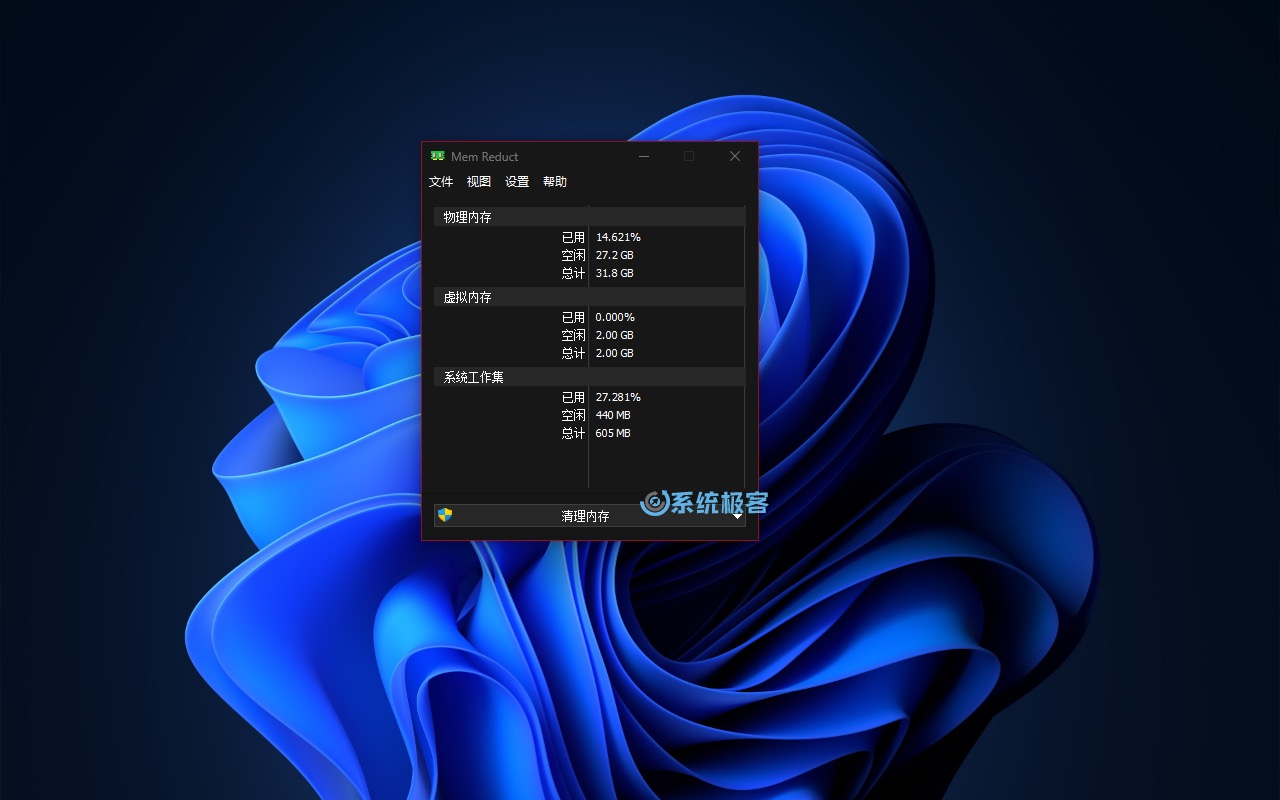Click the 440 MB free value

tap(613, 415)
